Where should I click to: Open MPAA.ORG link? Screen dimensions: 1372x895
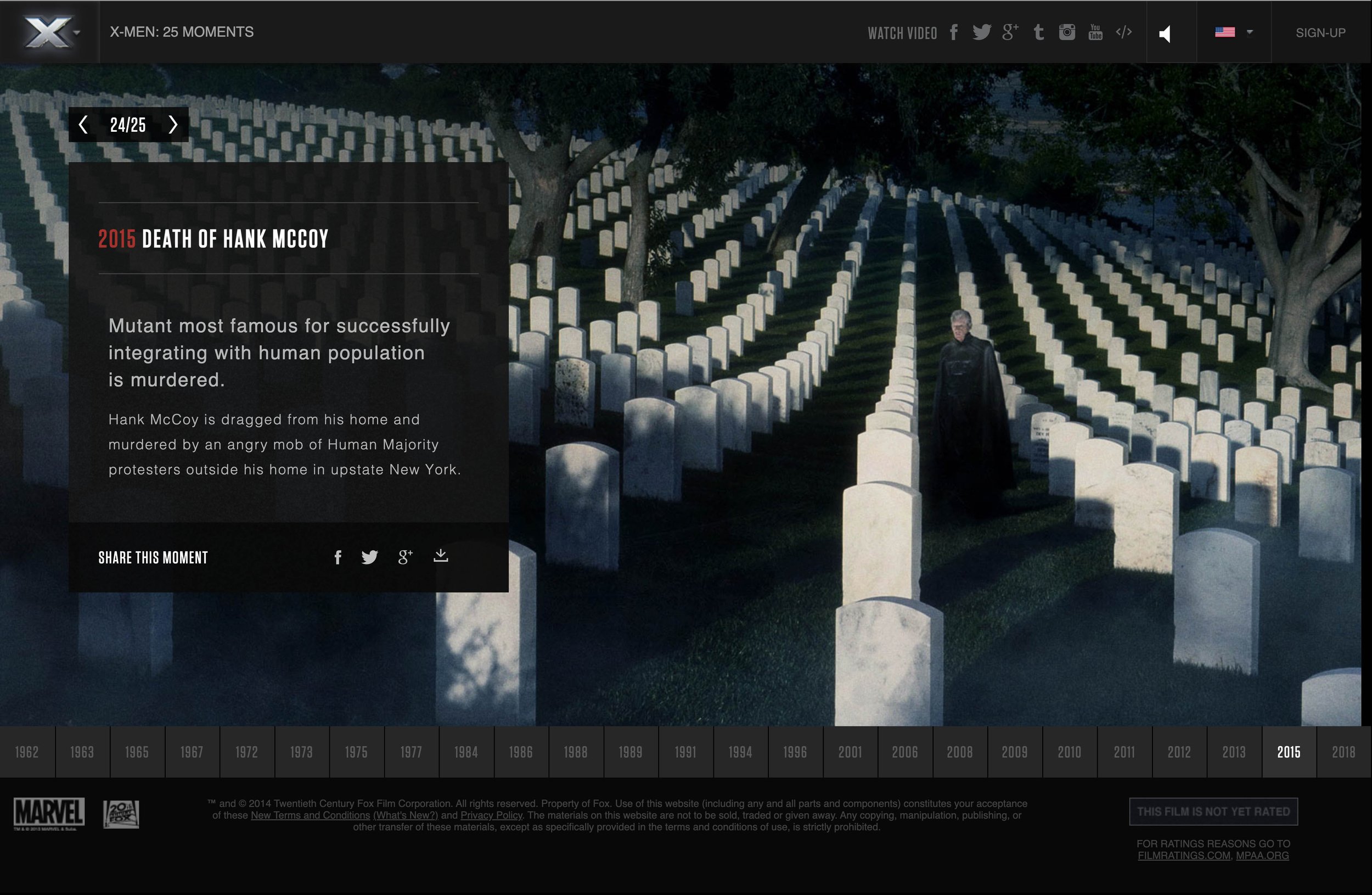[x=1262, y=855]
